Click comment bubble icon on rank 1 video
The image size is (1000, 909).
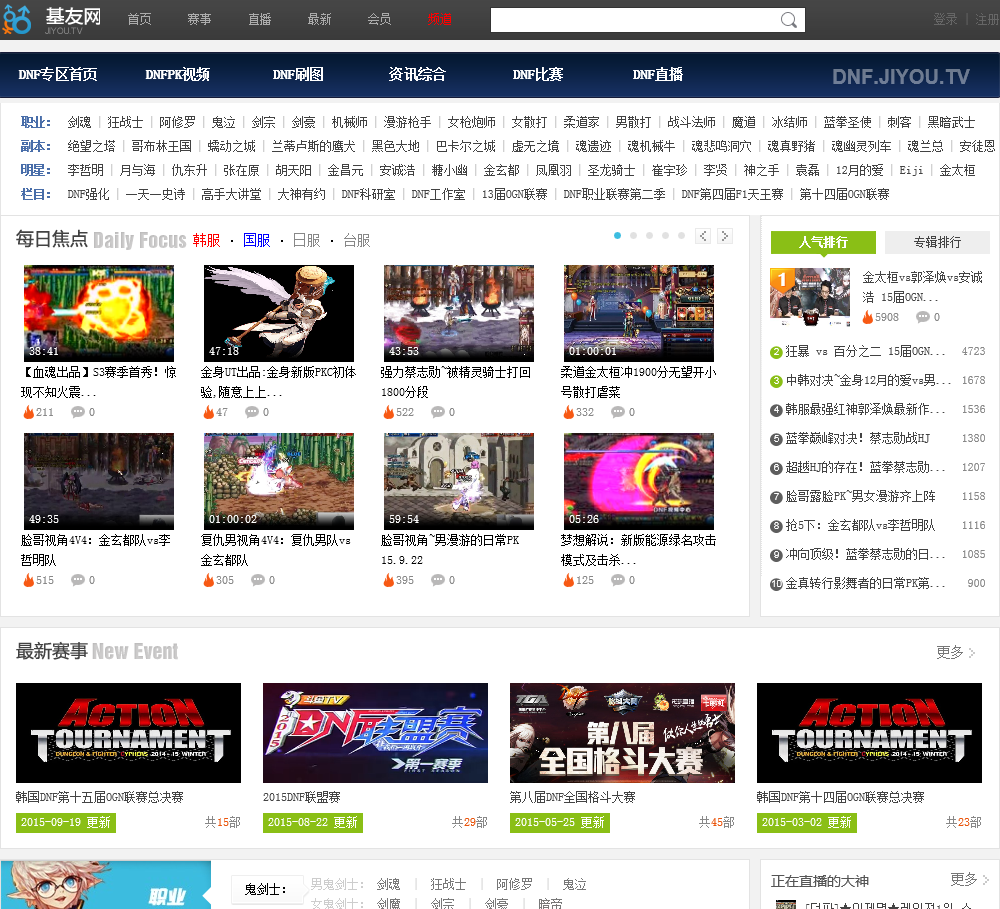922,316
